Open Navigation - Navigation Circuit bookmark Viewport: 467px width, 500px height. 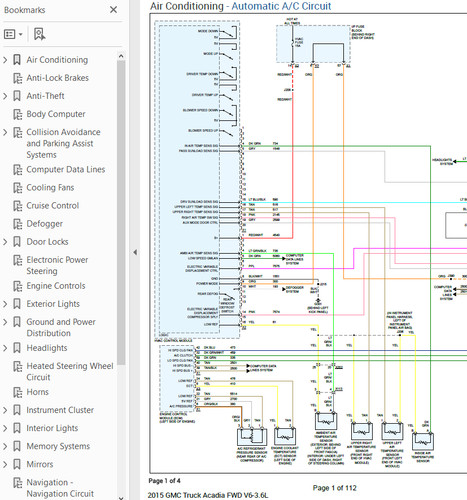tap(60, 488)
